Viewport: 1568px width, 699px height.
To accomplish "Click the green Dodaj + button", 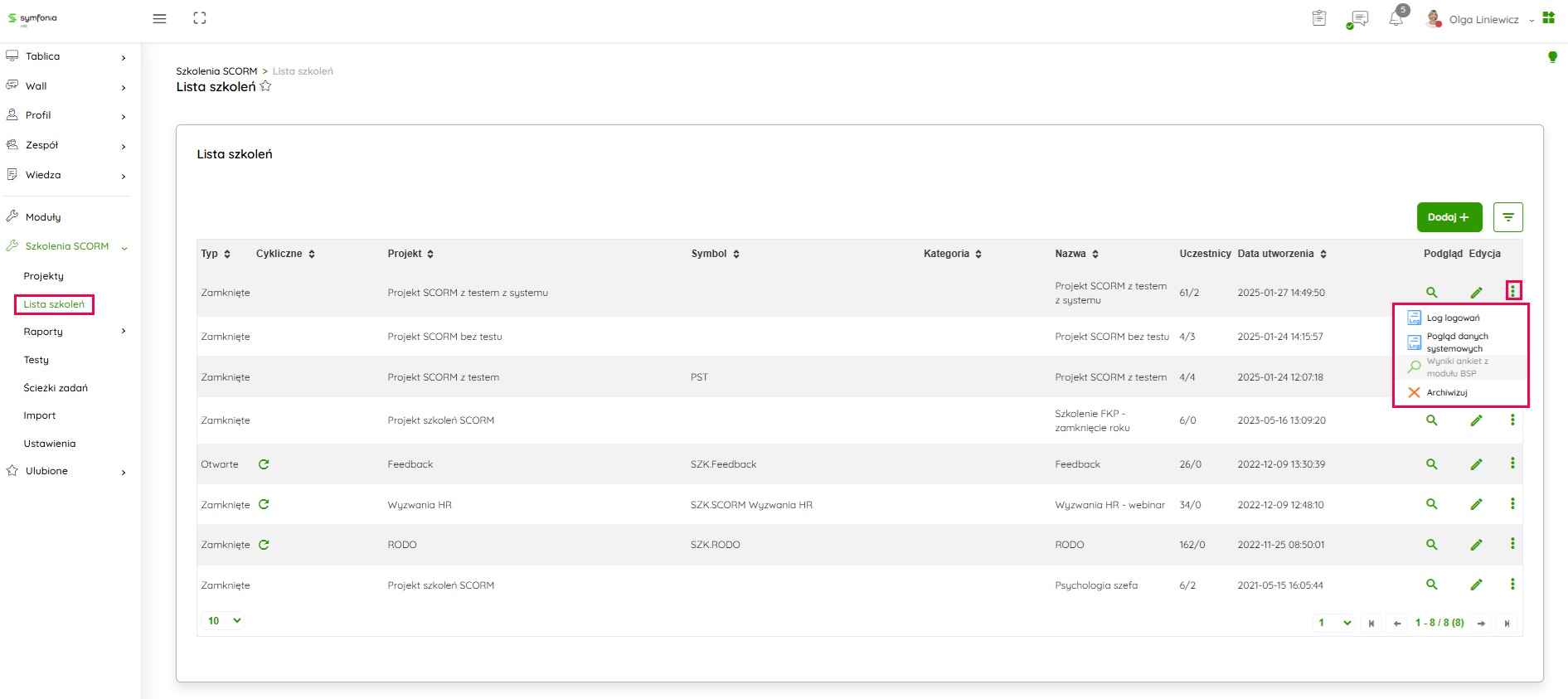I will (x=1449, y=217).
